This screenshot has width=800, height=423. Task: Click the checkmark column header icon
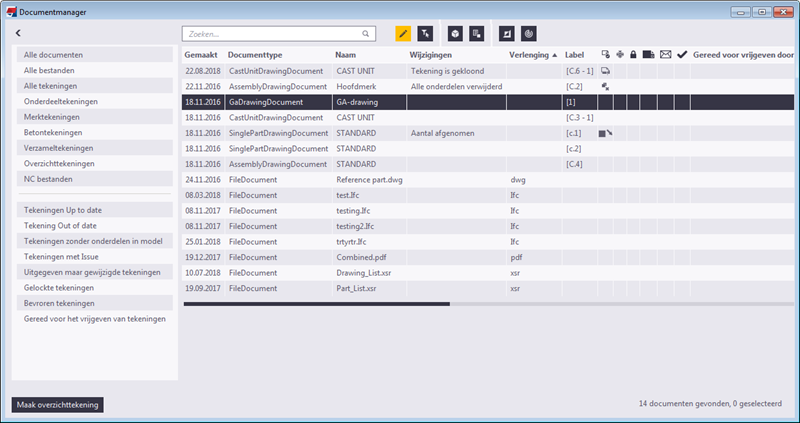[x=681, y=55]
